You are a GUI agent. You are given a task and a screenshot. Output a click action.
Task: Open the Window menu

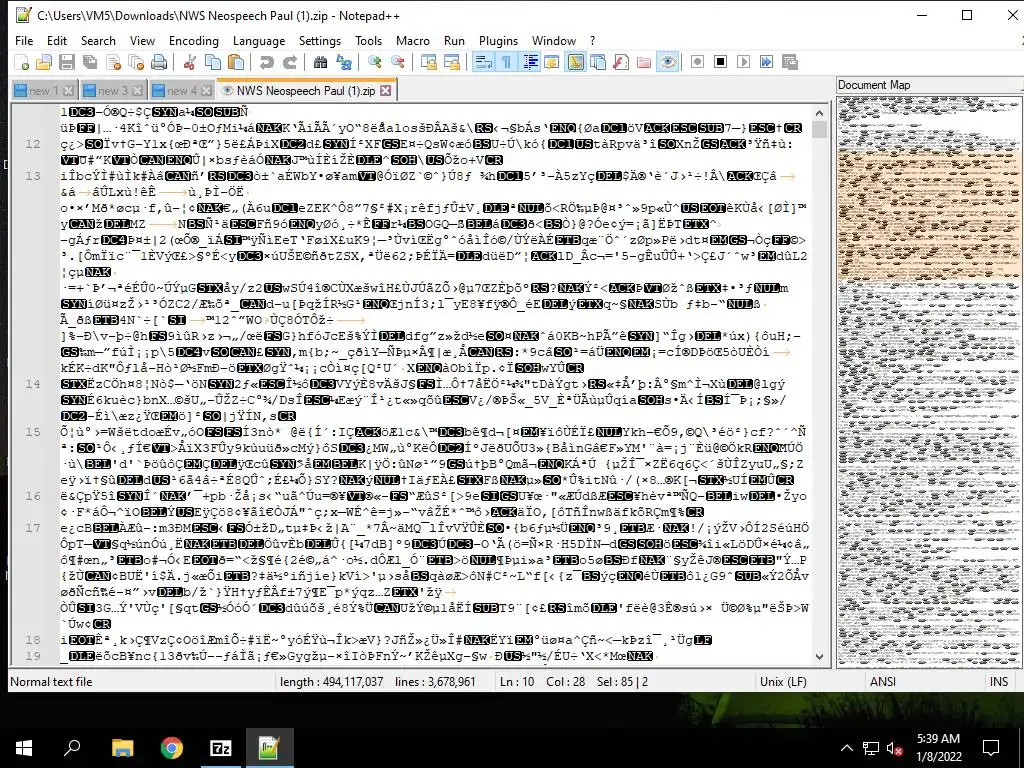(554, 40)
